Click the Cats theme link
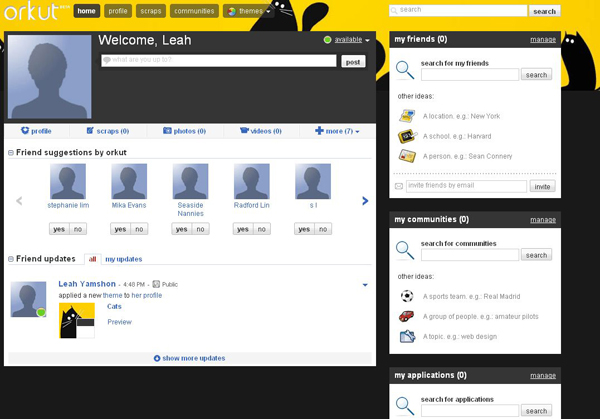Screen dimensions: 600x419 click(x=114, y=307)
